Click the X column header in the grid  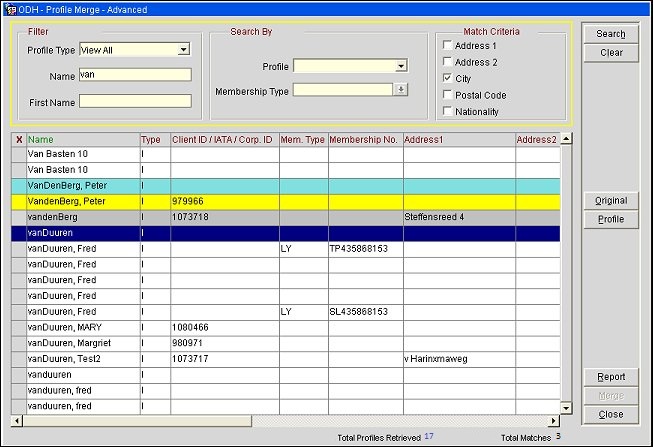[18, 140]
